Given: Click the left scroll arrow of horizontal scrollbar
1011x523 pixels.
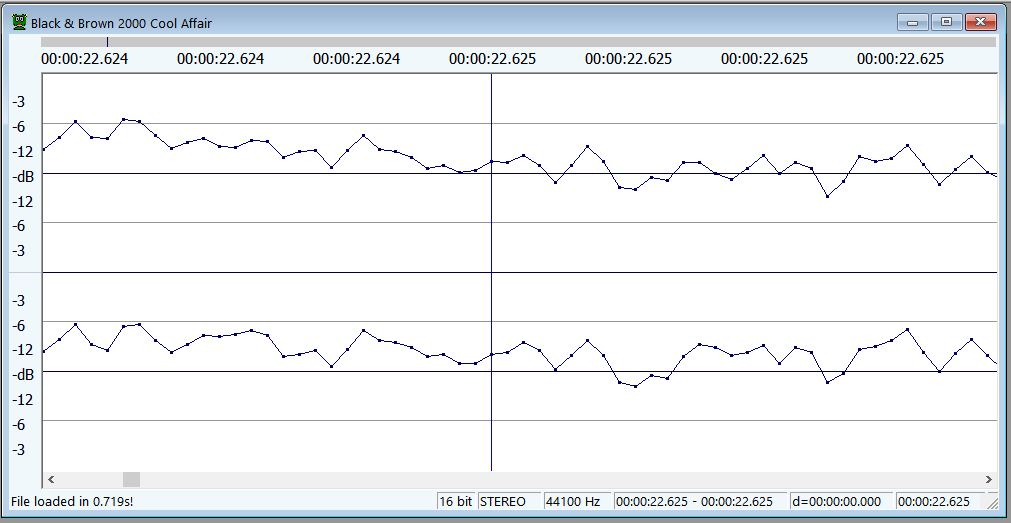Looking at the screenshot, I should [51, 480].
